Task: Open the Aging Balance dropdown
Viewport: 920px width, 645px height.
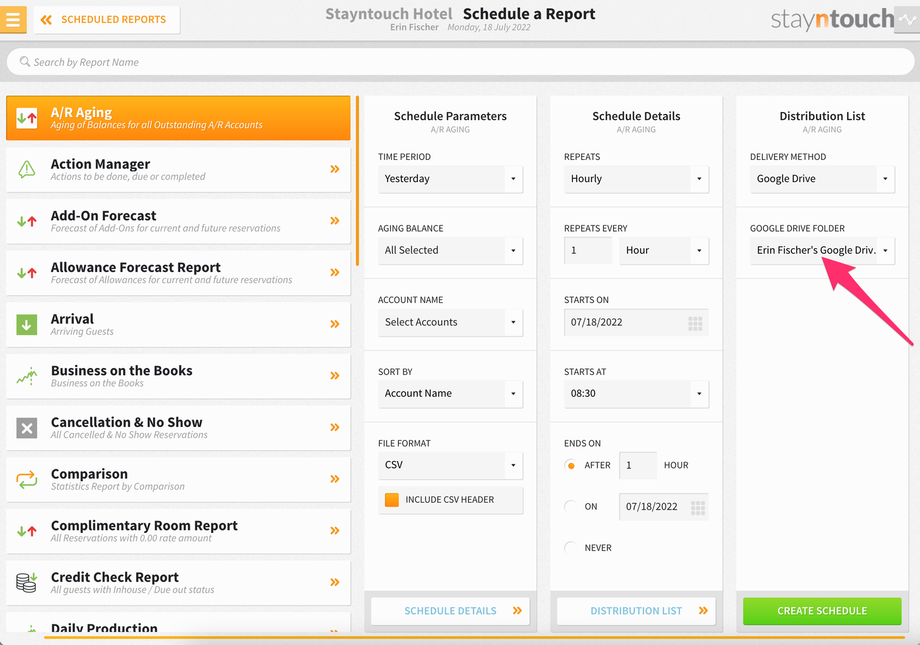Action: [450, 251]
